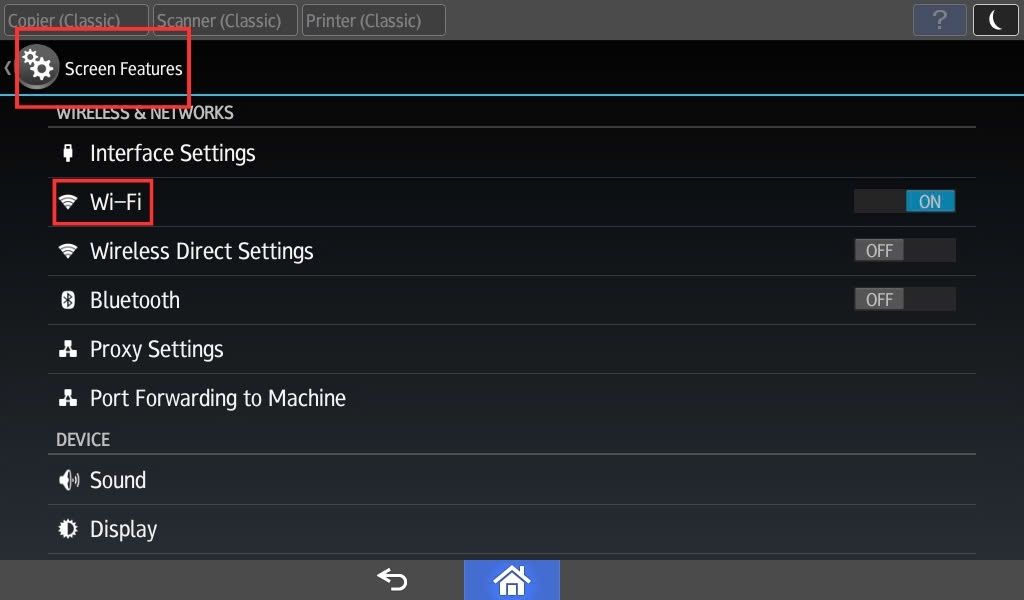The width and height of the screenshot is (1024, 600).
Task: Click the Screen Features gear icon
Action: click(37, 67)
